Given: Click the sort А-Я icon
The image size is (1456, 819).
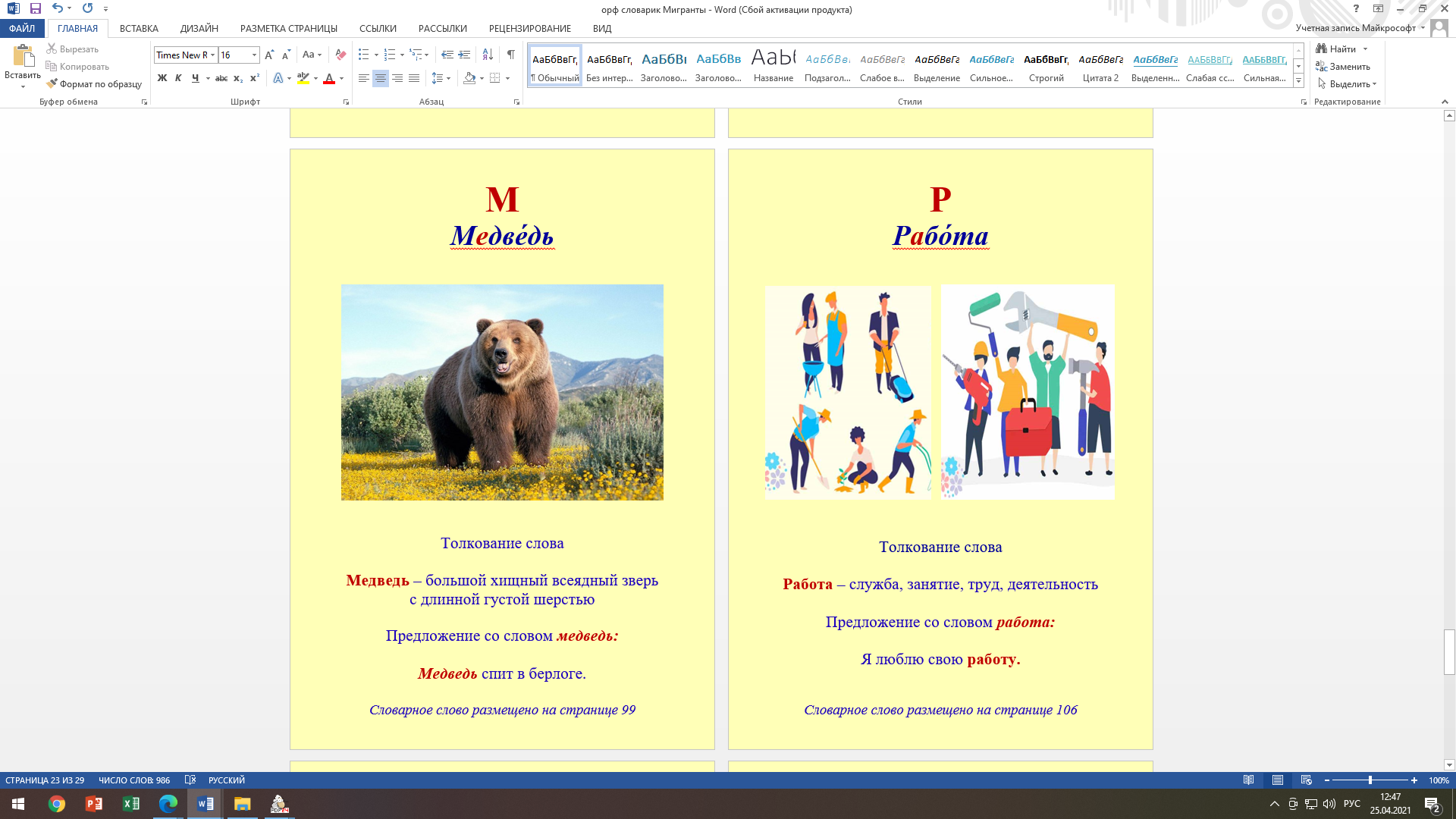Looking at the screenshot, I should (488, 55).
